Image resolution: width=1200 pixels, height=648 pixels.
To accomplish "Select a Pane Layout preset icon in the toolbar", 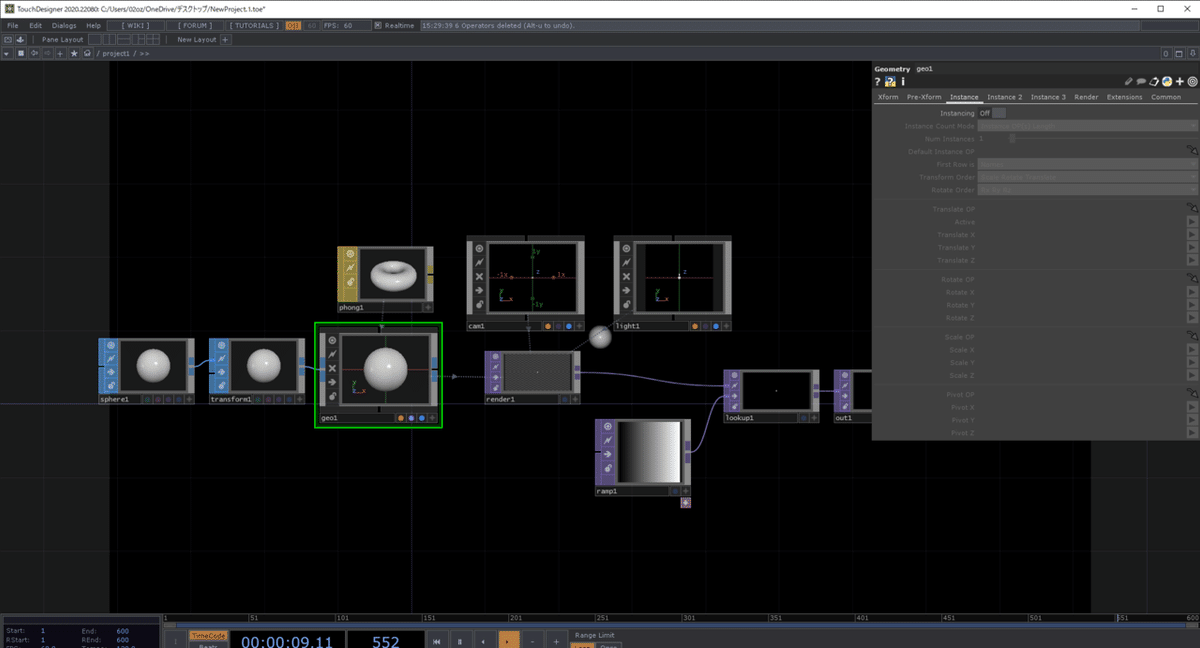I will click(95, 39).
